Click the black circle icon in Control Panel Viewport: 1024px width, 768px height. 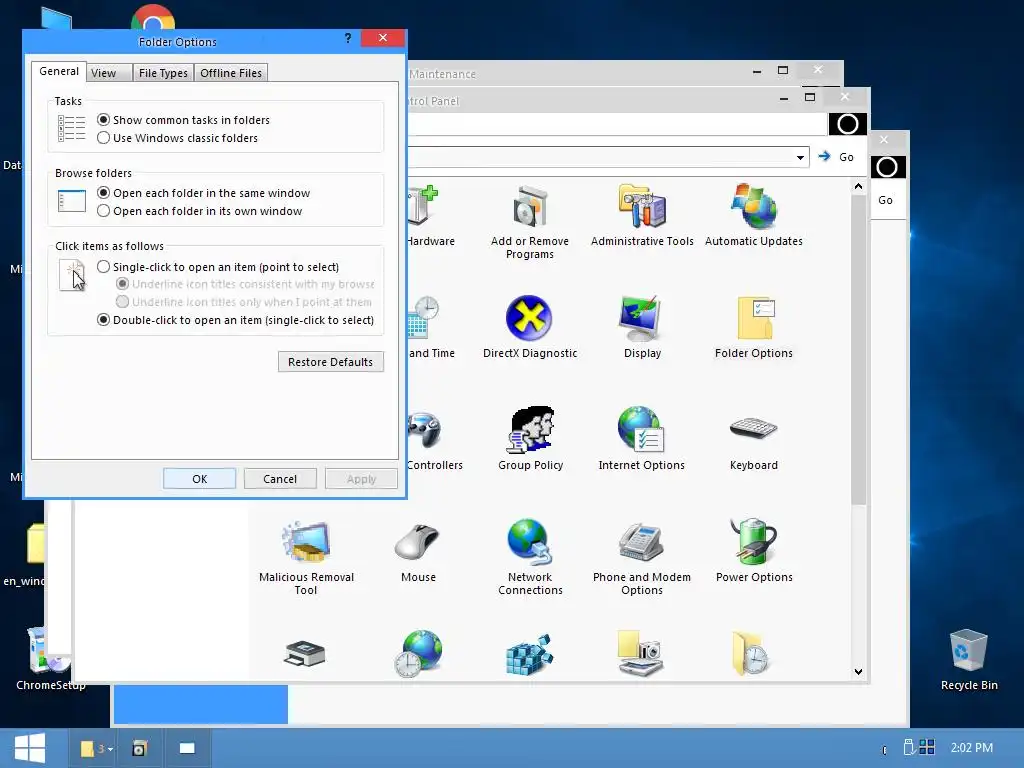click(x=848, y=124)
